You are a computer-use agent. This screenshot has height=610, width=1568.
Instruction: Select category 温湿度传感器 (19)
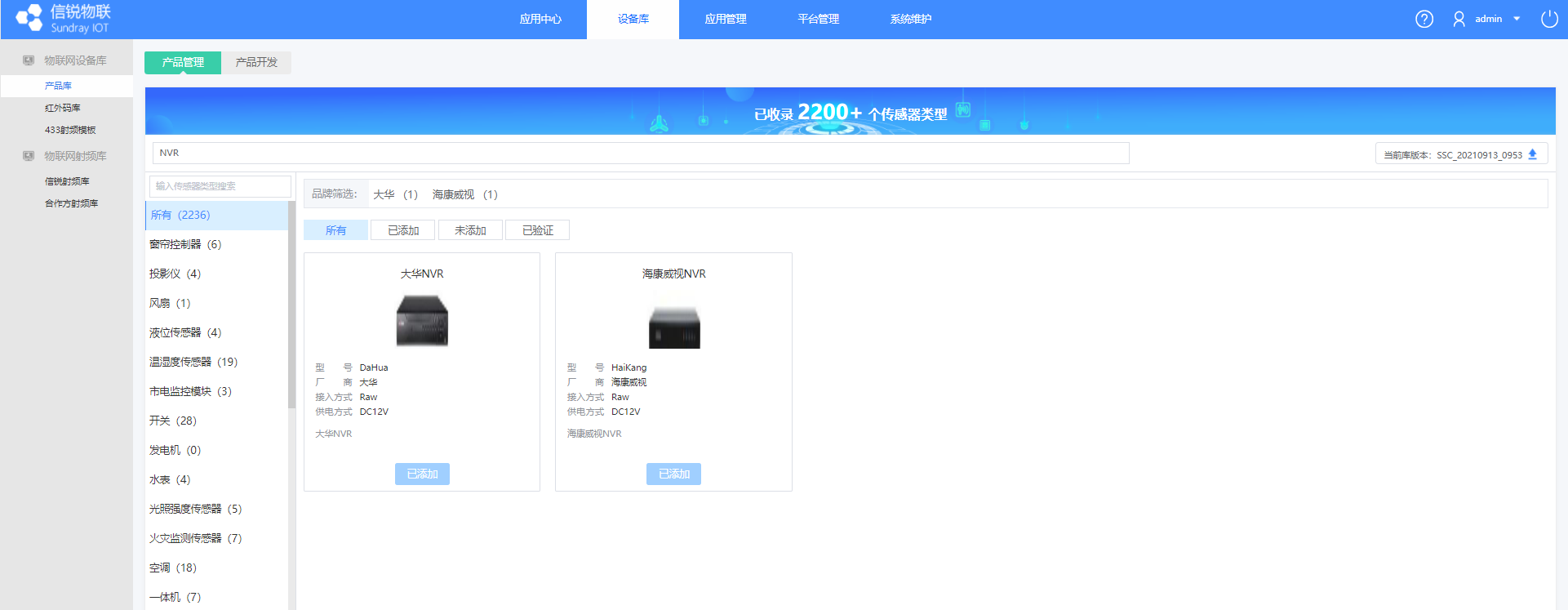pyautogui.click(x=216, y=362)
